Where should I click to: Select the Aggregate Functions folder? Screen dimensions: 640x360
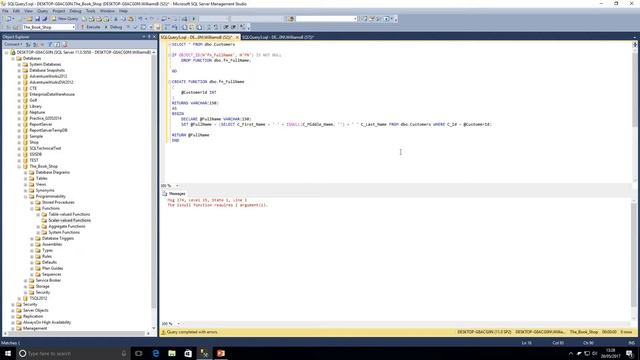pos(67,227)
